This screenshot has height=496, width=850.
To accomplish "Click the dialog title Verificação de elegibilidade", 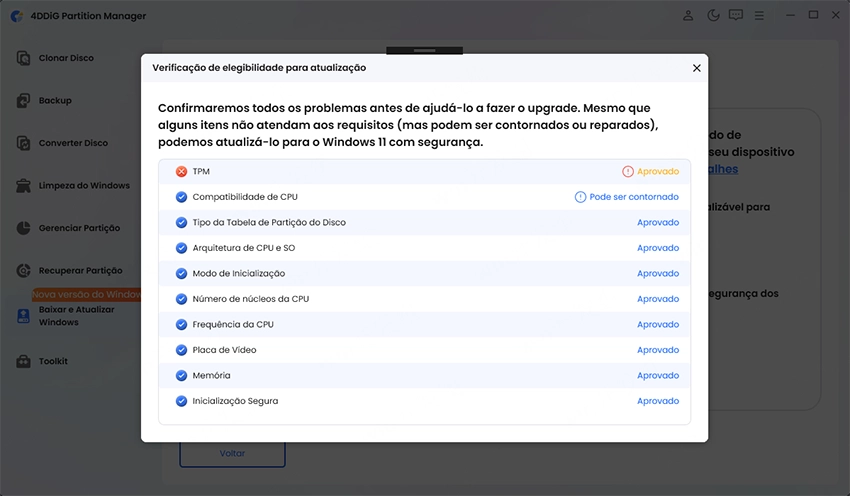I will point(259,68).
